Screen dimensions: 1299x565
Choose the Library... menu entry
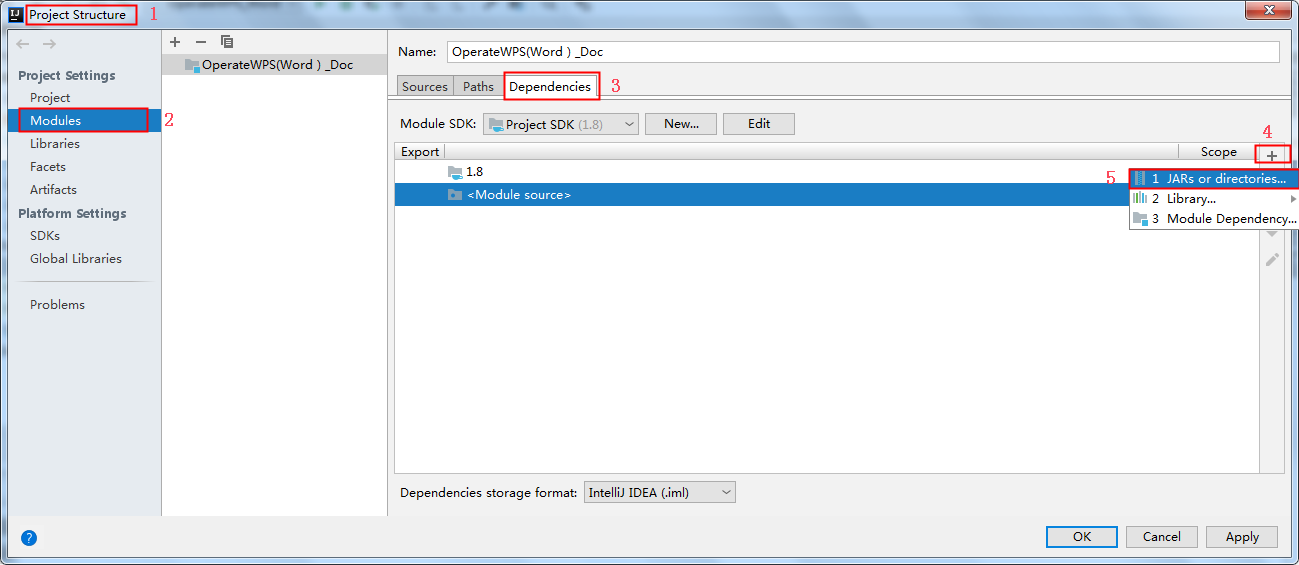(x=1213, y=198)
